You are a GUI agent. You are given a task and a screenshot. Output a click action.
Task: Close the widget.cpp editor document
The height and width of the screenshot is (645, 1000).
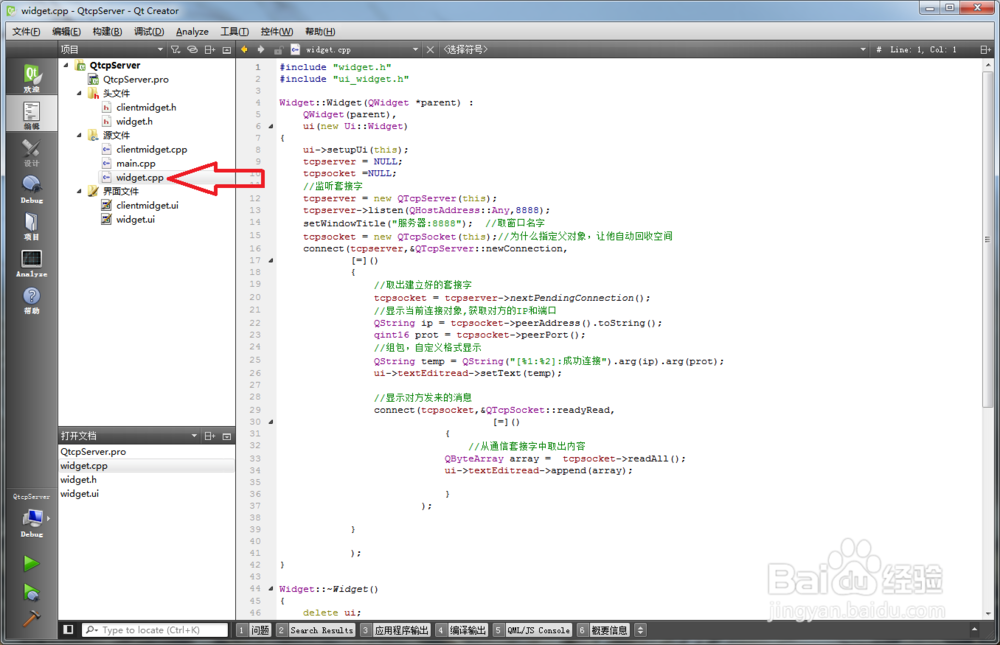point(430,49)
